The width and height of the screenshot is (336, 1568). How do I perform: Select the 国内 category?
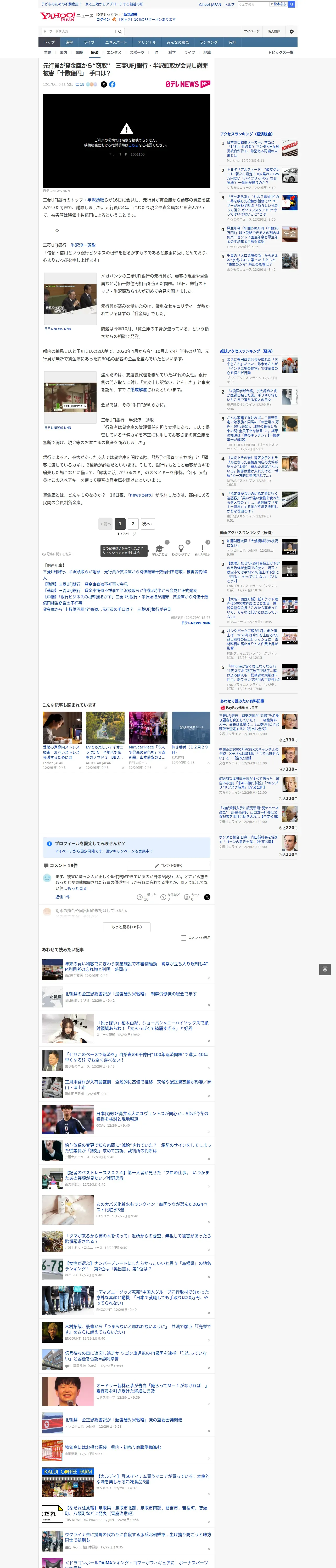coord(63,52)
